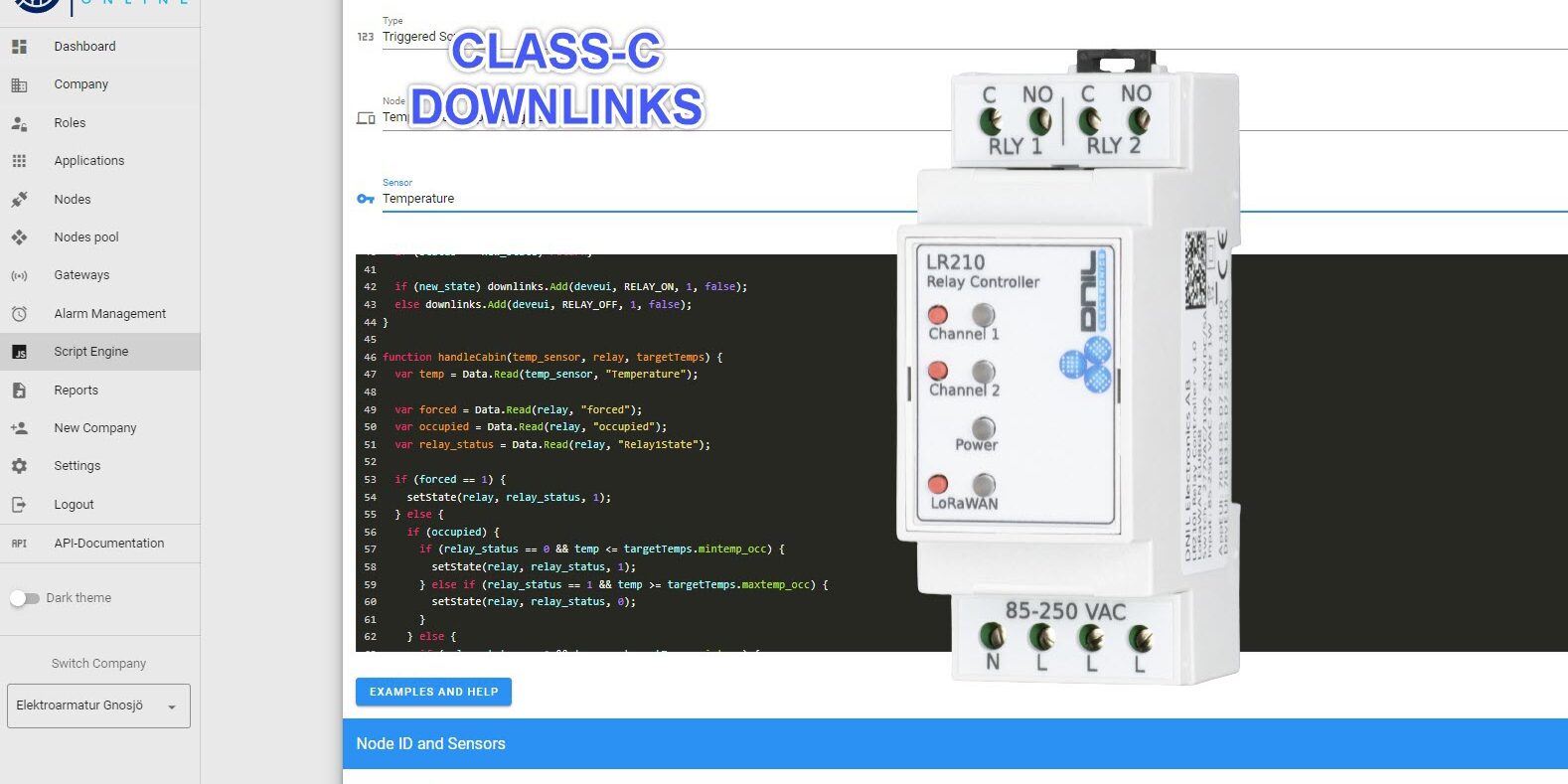
Task: Open the API-Documentation link
Action: click(x=109, y=544)
